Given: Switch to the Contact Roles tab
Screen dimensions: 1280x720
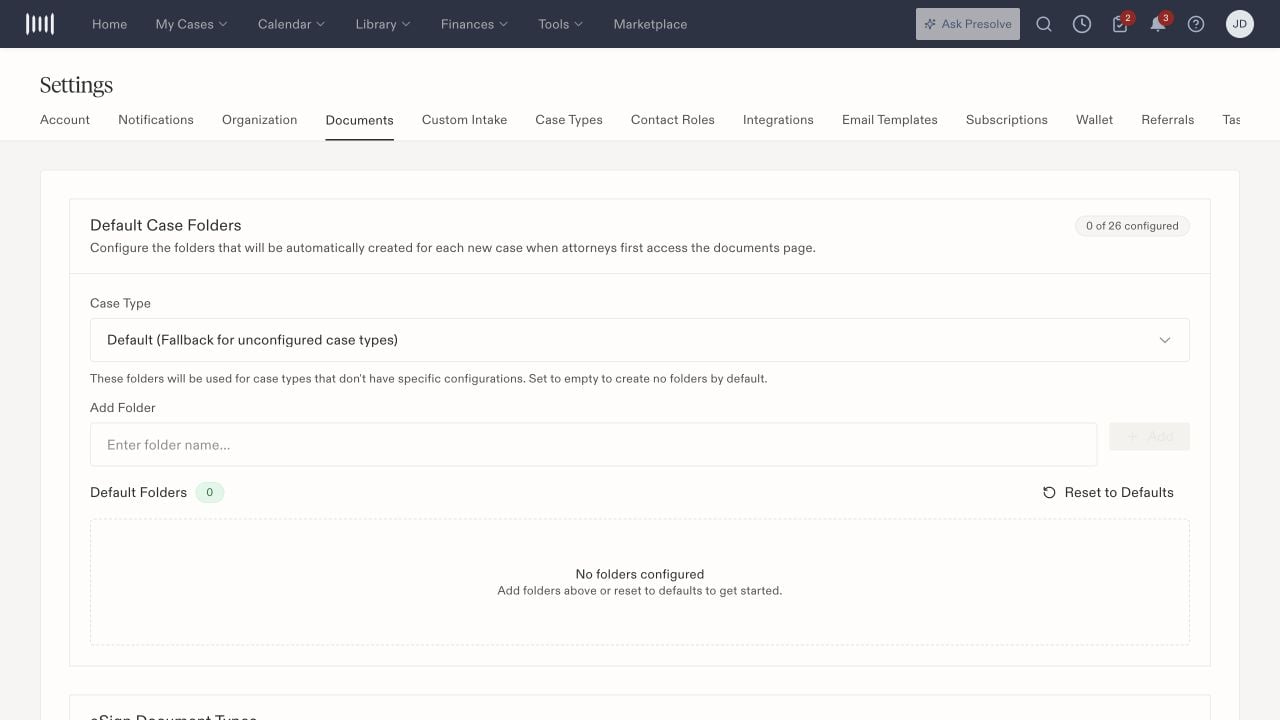Looking at the screenshot, I should 673,120.
